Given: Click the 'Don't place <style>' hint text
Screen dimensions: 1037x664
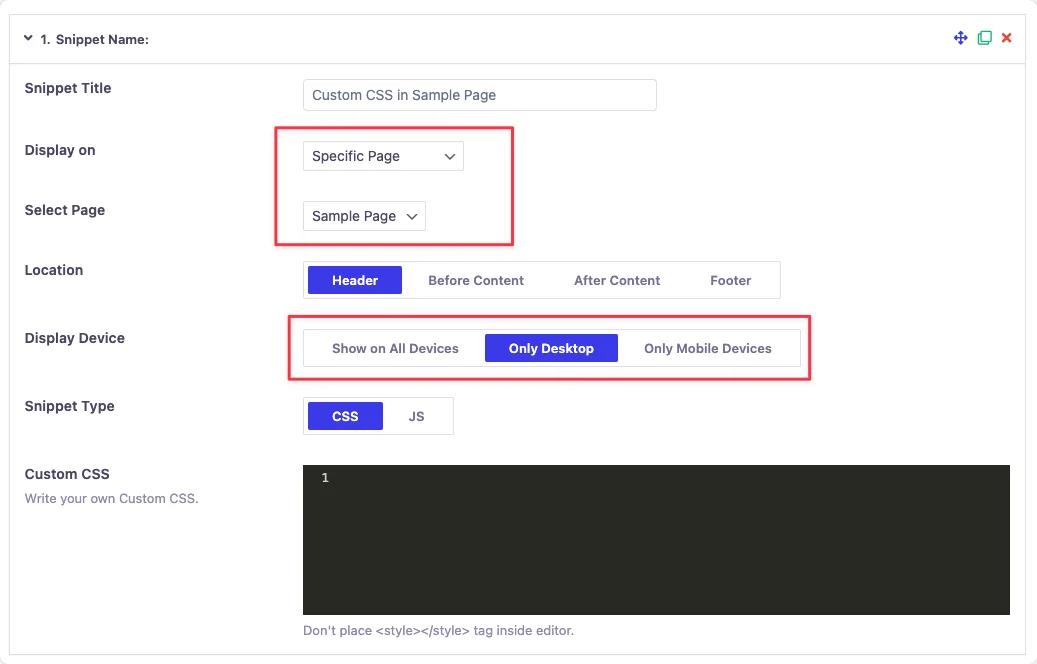Looking at the screenshot, I should pyautogui.click(x=438, y=631).
